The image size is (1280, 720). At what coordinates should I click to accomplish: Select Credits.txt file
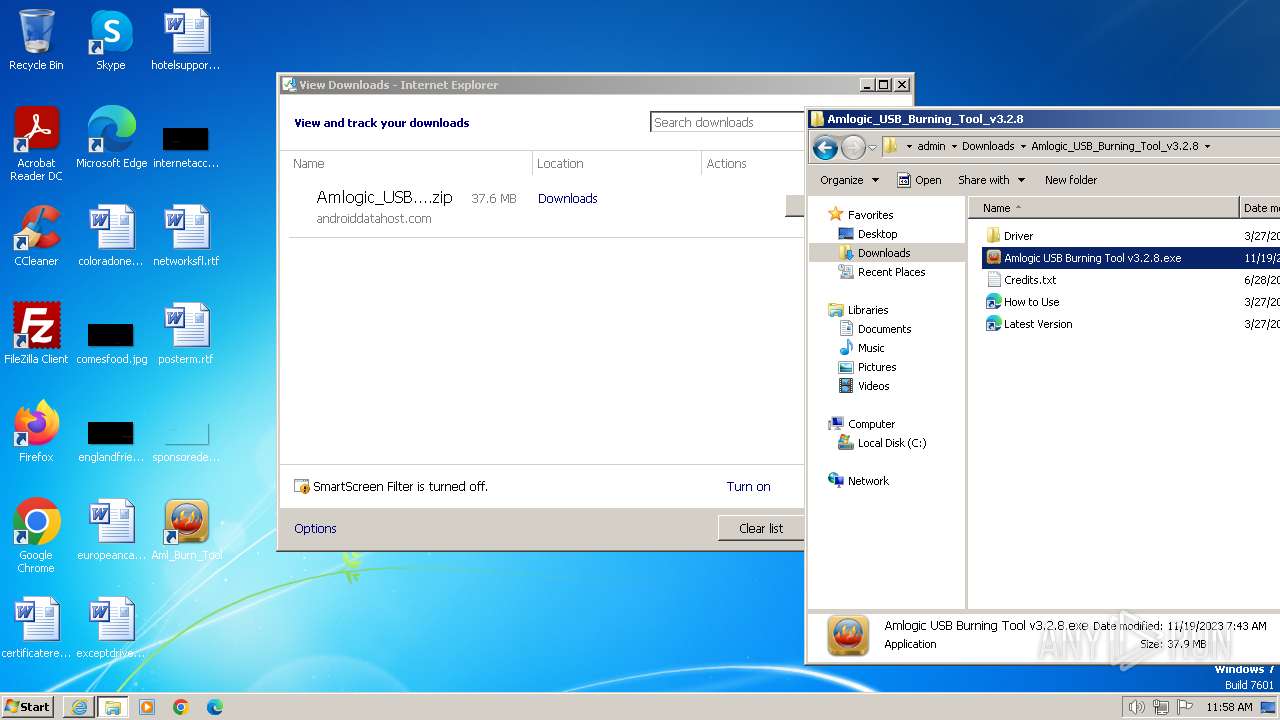[x=1021, y=280]
